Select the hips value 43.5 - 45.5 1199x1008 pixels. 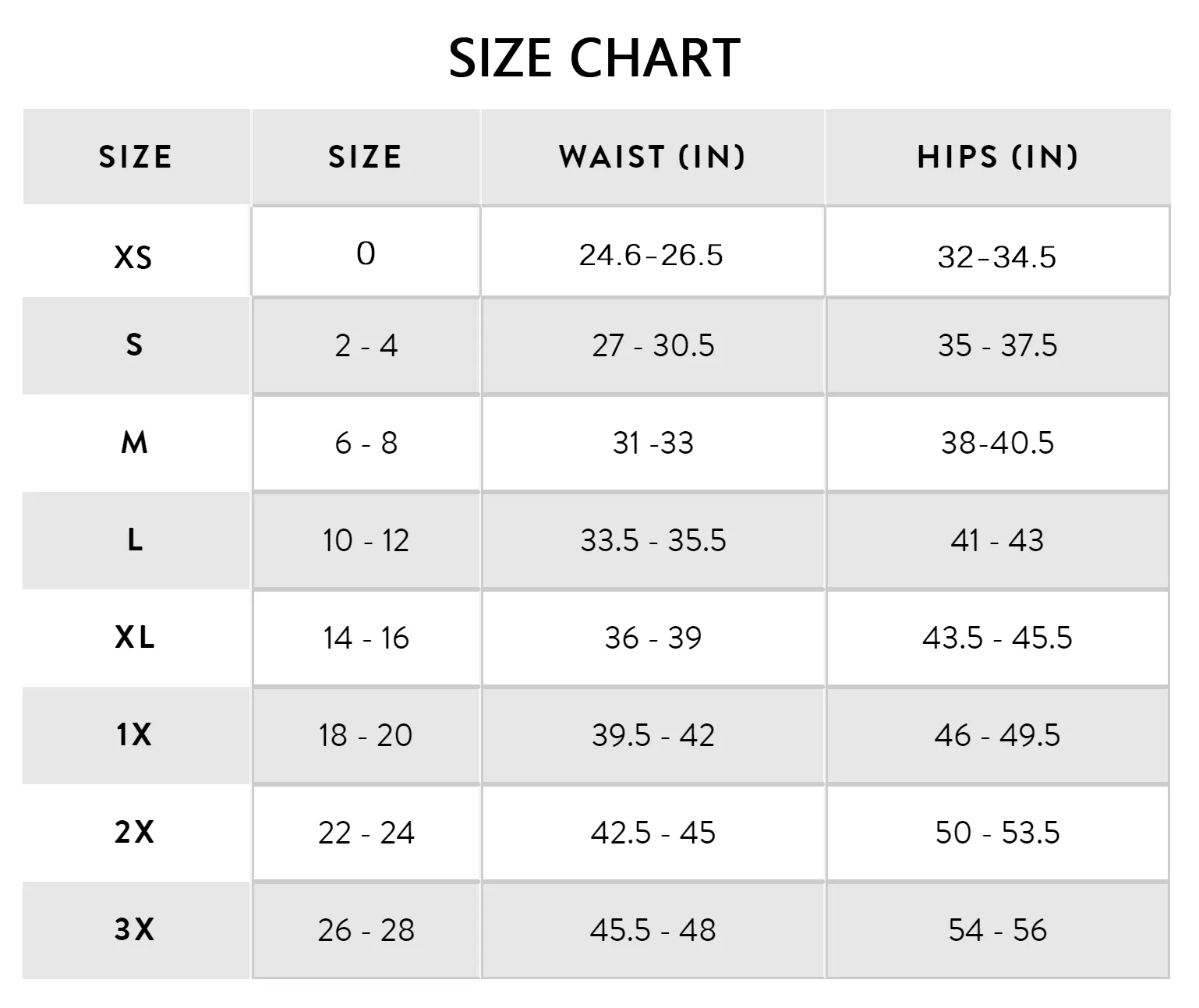(x=997, y=638)
